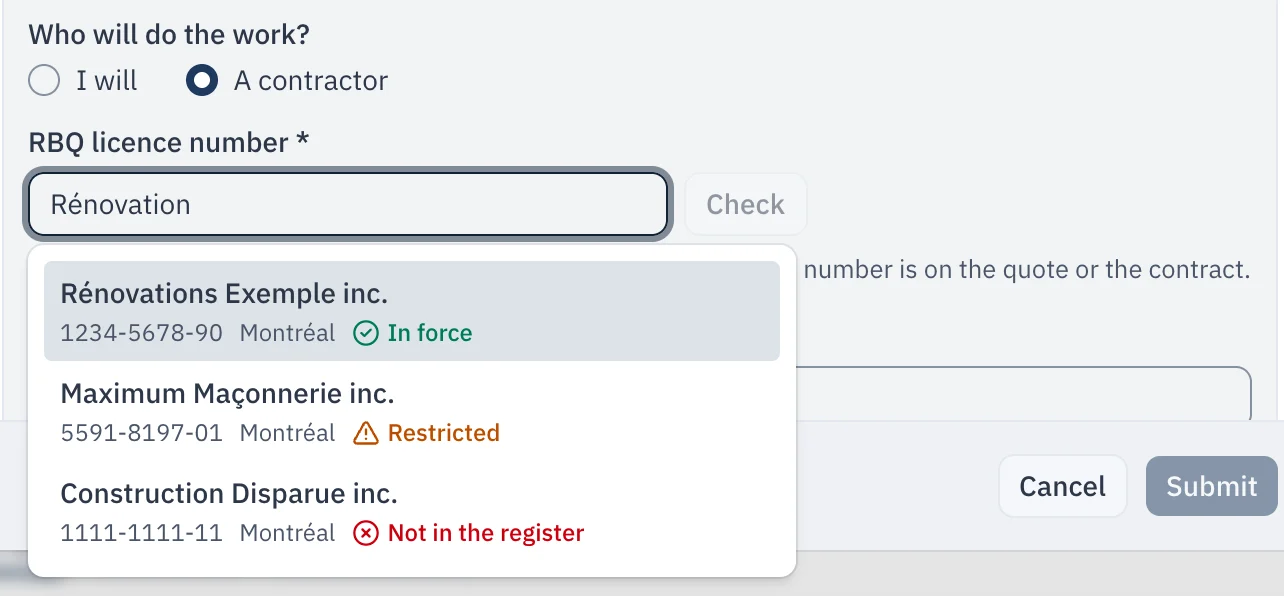Click the Check button
1284x596 pixels.
[x=745, y=205]
